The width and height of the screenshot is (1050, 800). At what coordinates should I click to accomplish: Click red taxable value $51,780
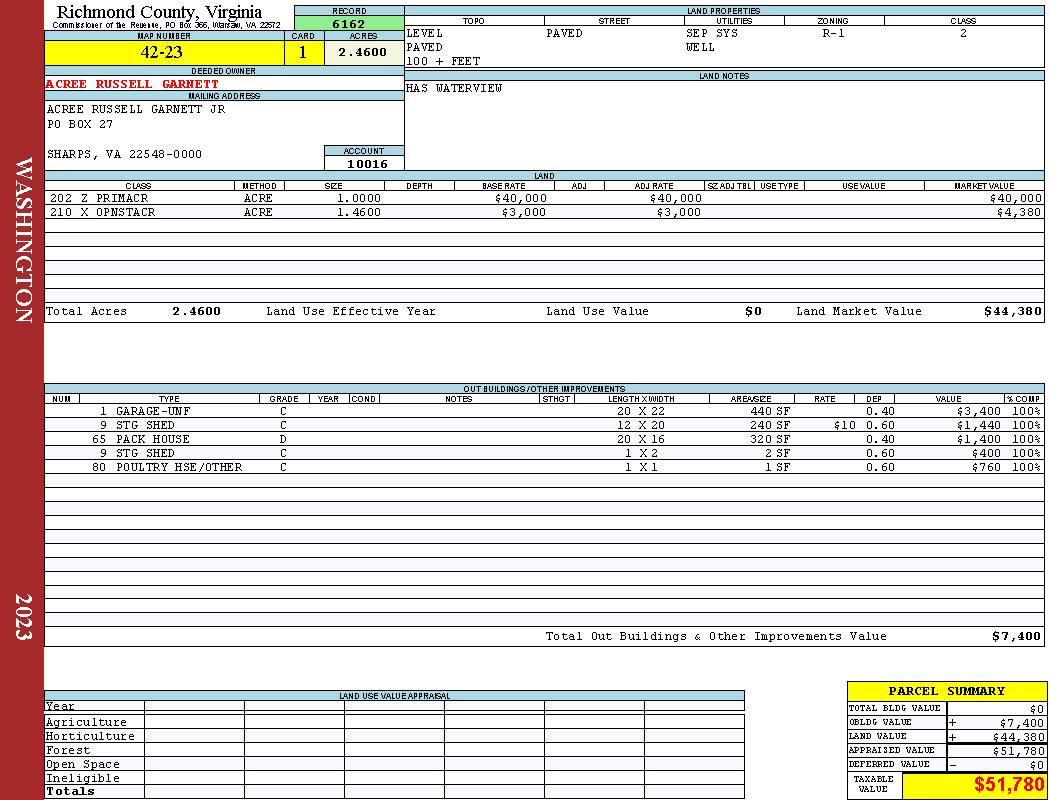click(1008, 784)
